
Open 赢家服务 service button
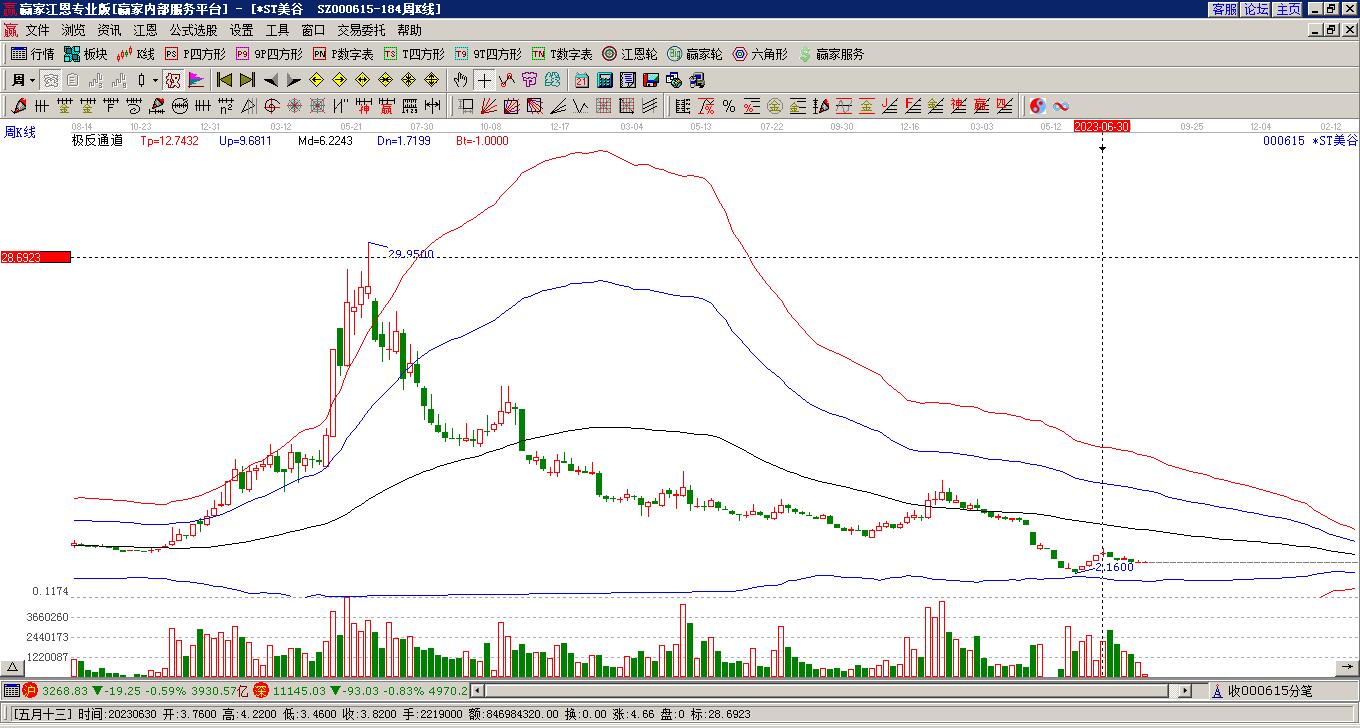(x=831, y=54)
